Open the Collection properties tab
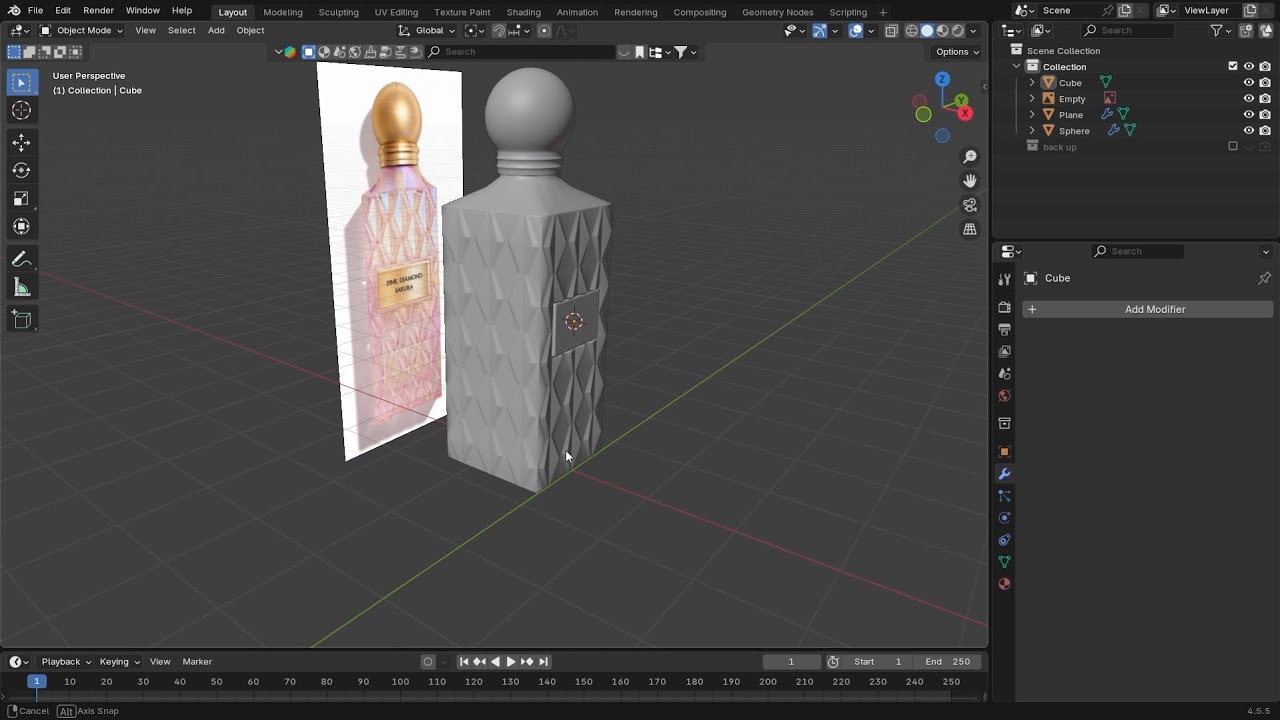Image resolution: width=1280 pixels, height=720 pixels. coord(1005,423)
